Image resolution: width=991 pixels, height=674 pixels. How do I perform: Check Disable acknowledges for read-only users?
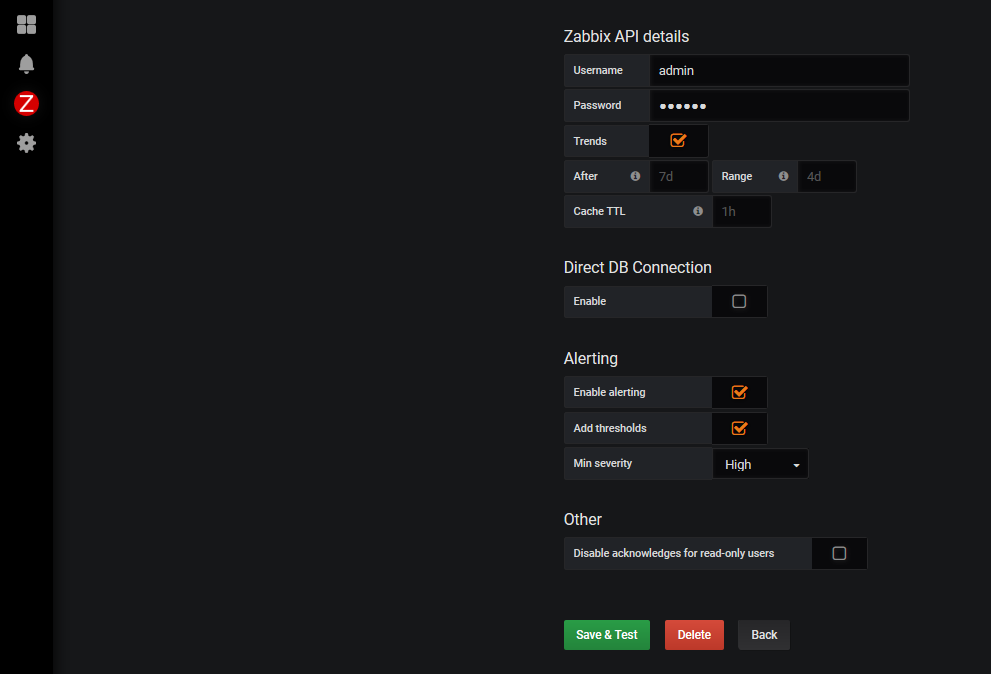click(x=839, y=553)
